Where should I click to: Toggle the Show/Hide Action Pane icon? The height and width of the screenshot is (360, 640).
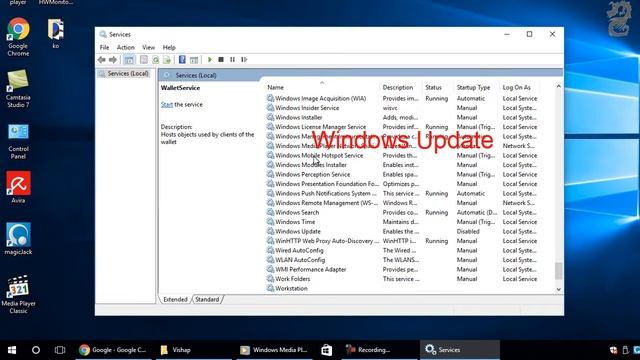[x=194, y=60]
